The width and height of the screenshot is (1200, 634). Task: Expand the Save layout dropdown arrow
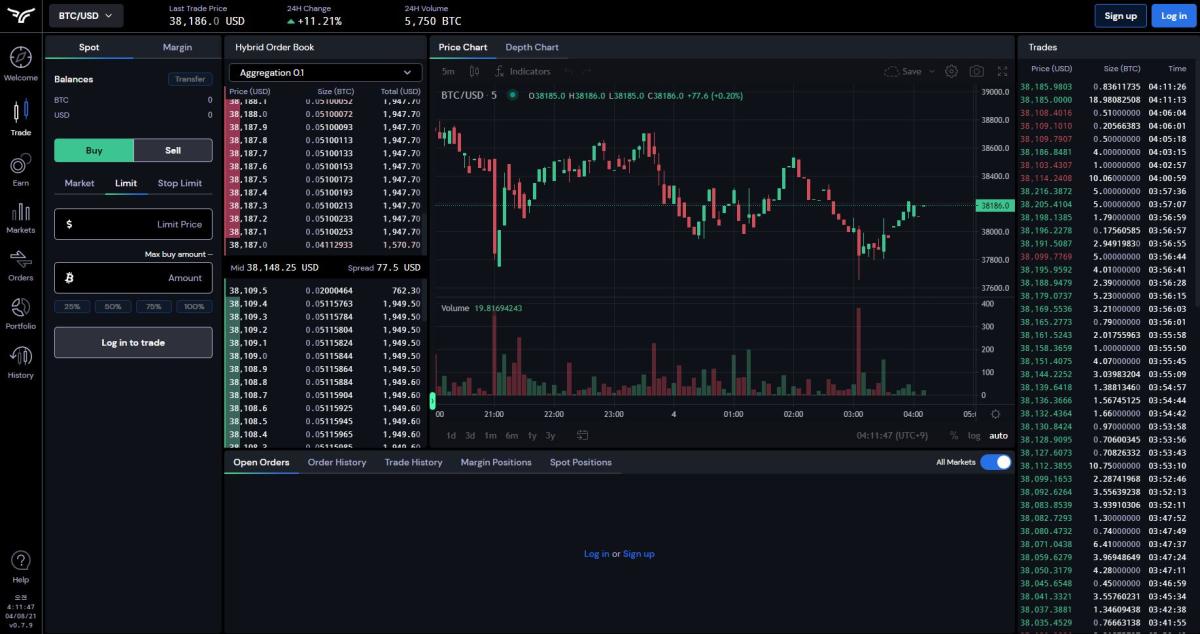point(932,72)
